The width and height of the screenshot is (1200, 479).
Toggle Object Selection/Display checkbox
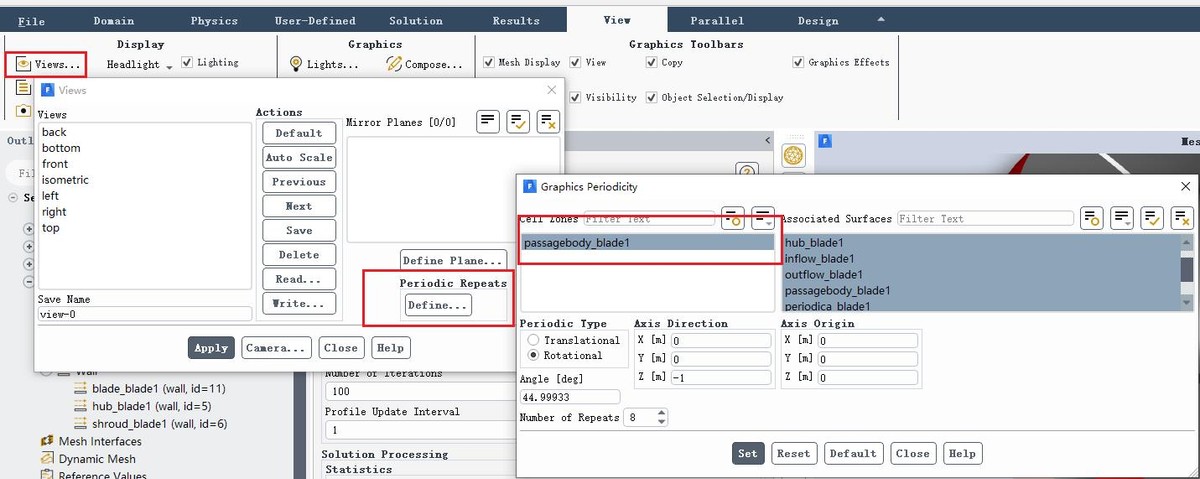(x=651, y=98)
